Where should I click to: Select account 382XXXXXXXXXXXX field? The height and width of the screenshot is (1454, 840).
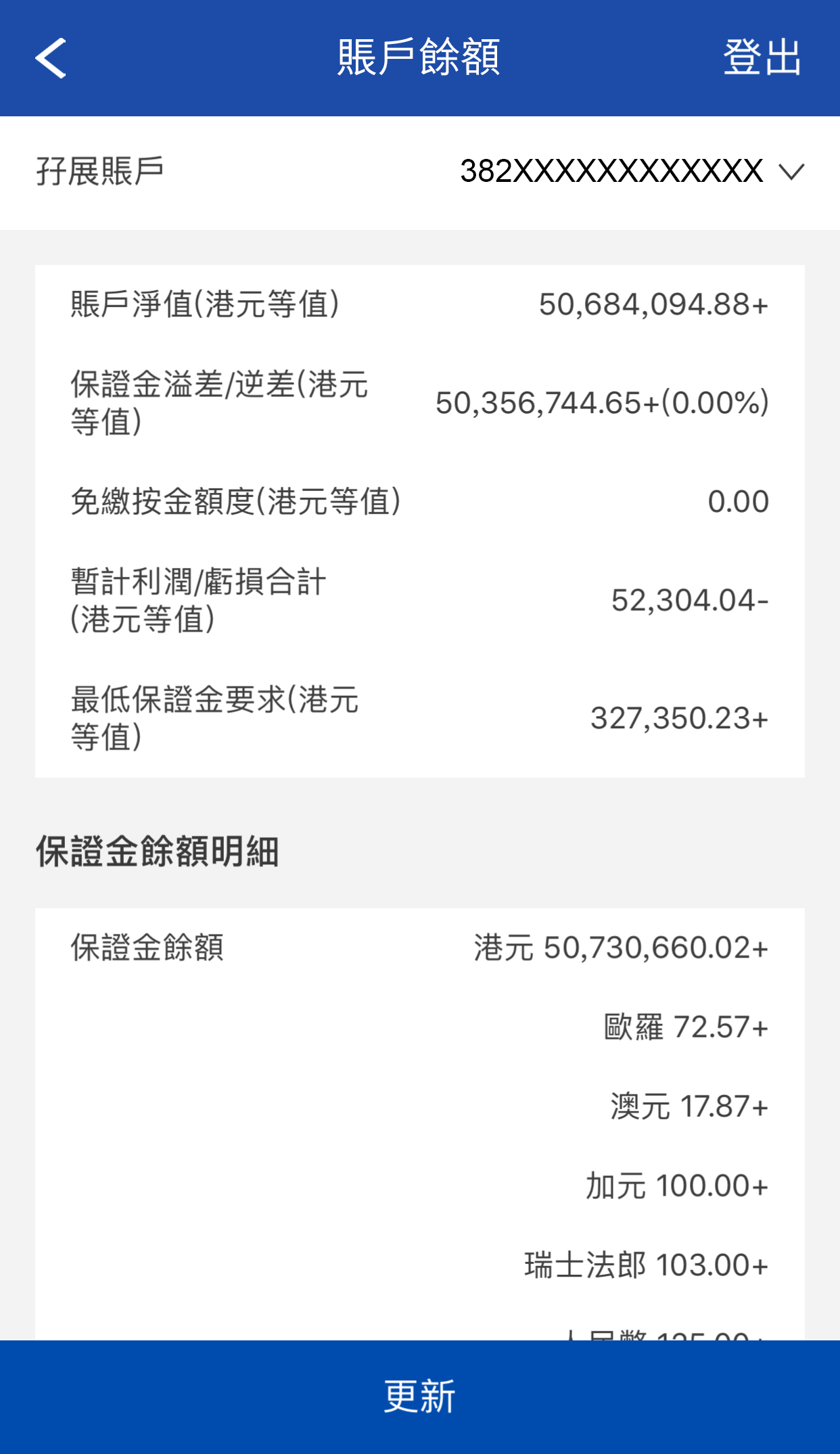coord(611,171)
